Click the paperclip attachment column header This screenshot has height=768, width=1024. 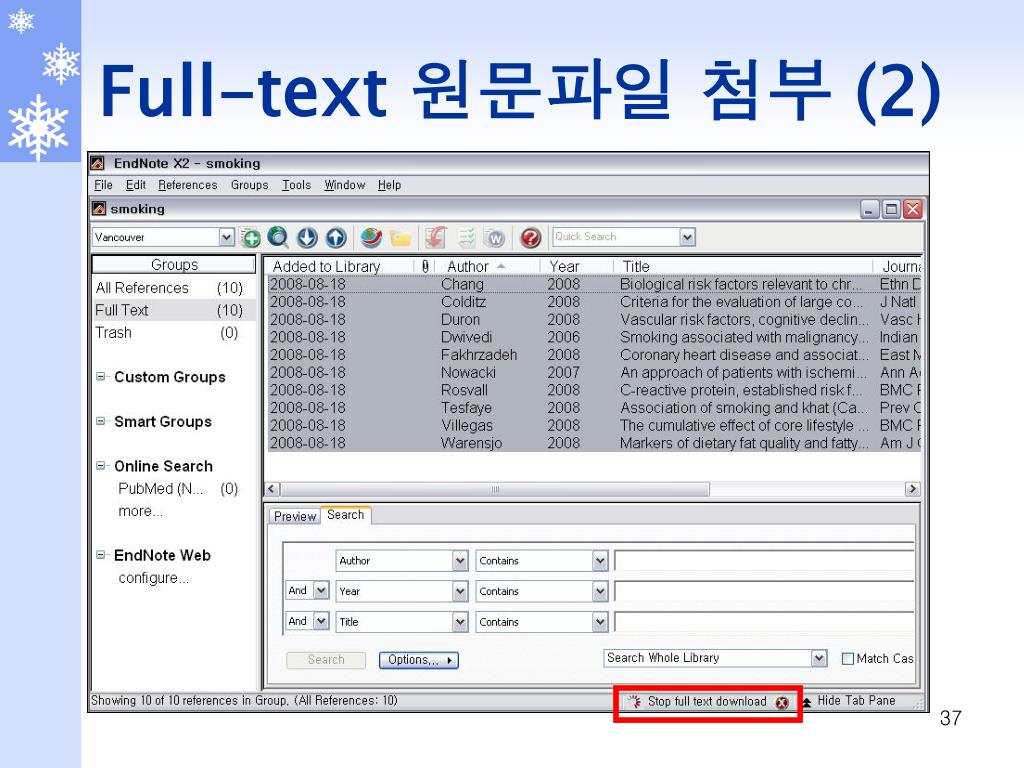(x=425, y=266)
